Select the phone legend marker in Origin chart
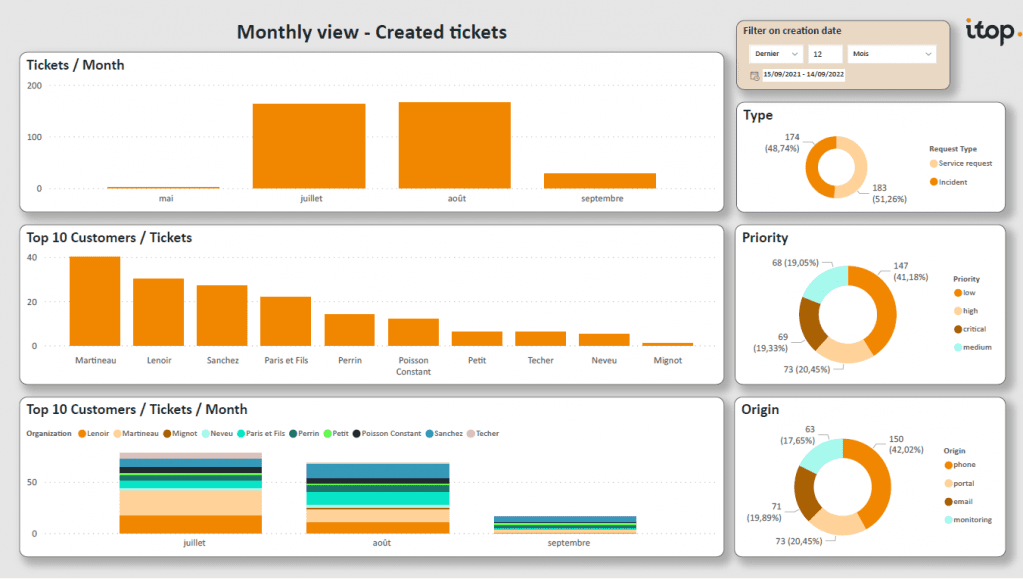 tap(948, 464)
